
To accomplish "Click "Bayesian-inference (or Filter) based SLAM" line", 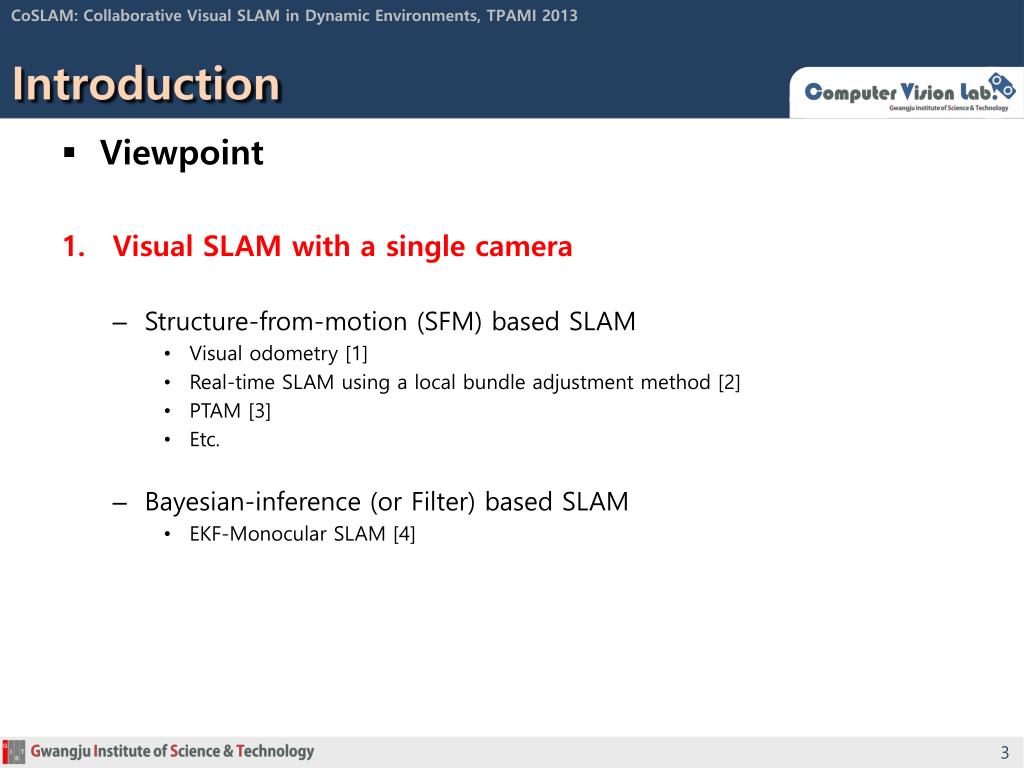I will [x=387, y=502].
